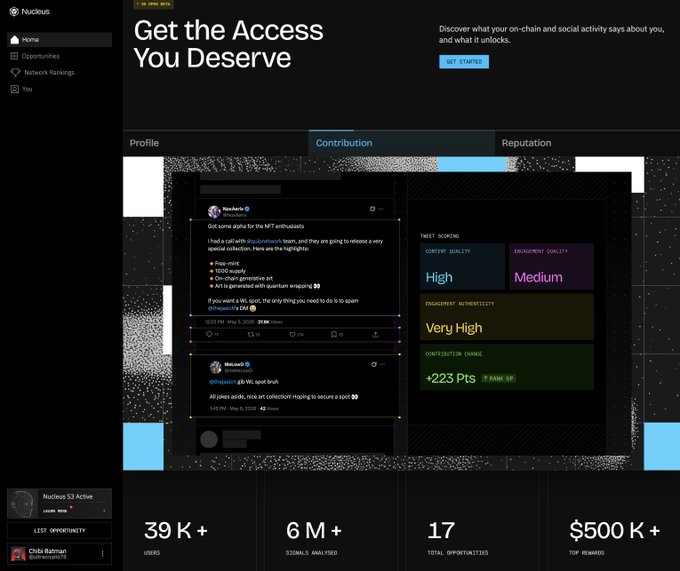Click the @thejasich mention in NeoAeris tweet
This screenshot has width=680, height=571.
coord(221,308)
